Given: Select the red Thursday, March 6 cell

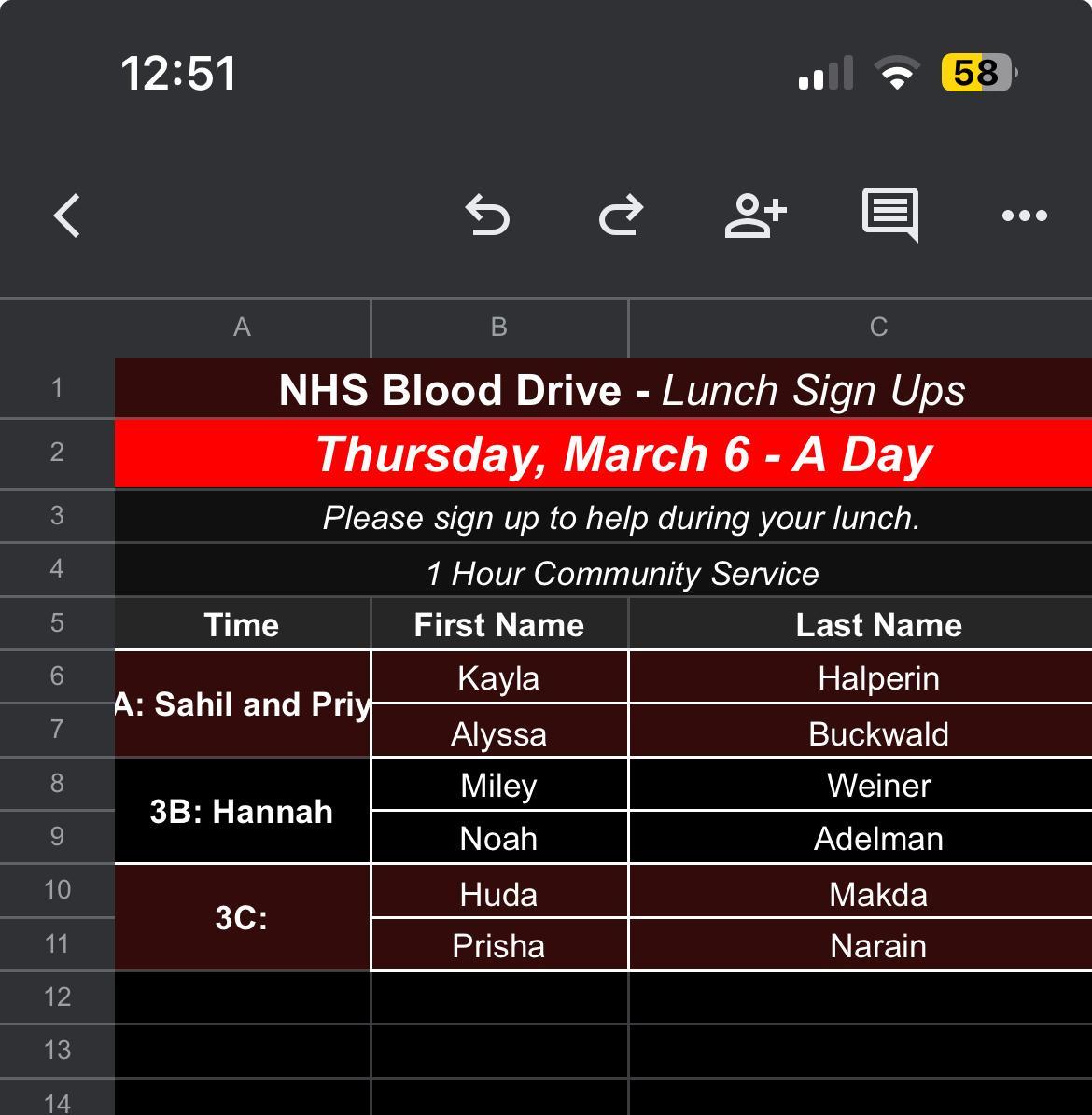Looking at the screenshot, I should tap(623, 454).
